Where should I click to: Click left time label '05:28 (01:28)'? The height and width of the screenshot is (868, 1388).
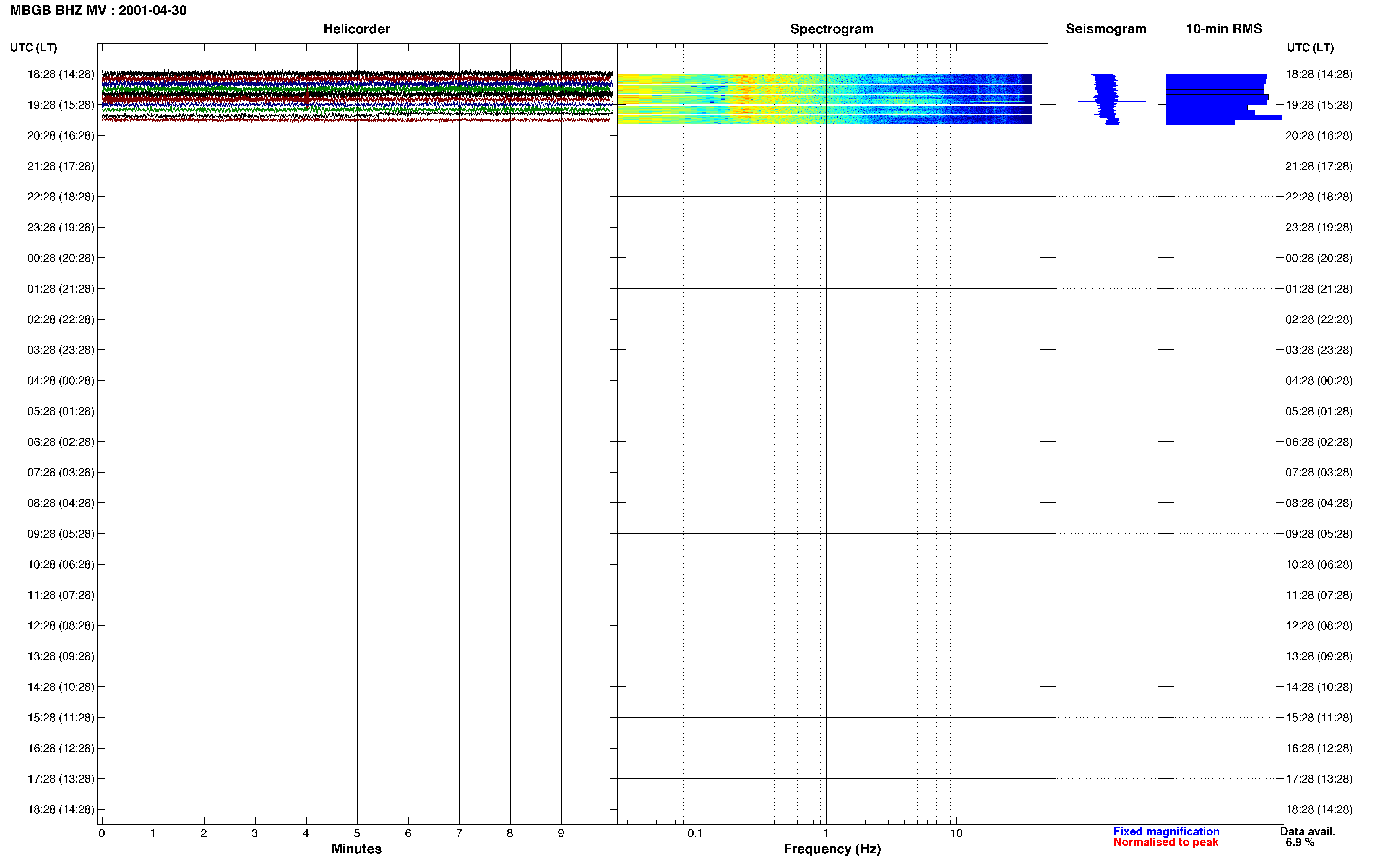(x=61, y=411)
